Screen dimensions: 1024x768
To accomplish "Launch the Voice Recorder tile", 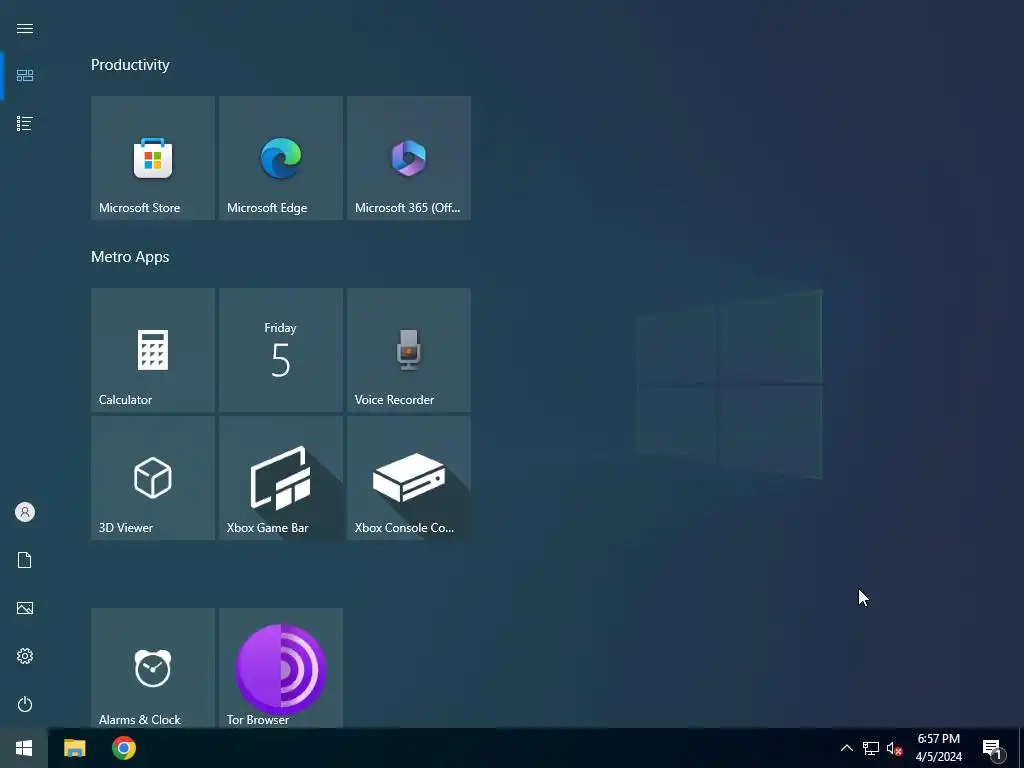I will point(409,350).
